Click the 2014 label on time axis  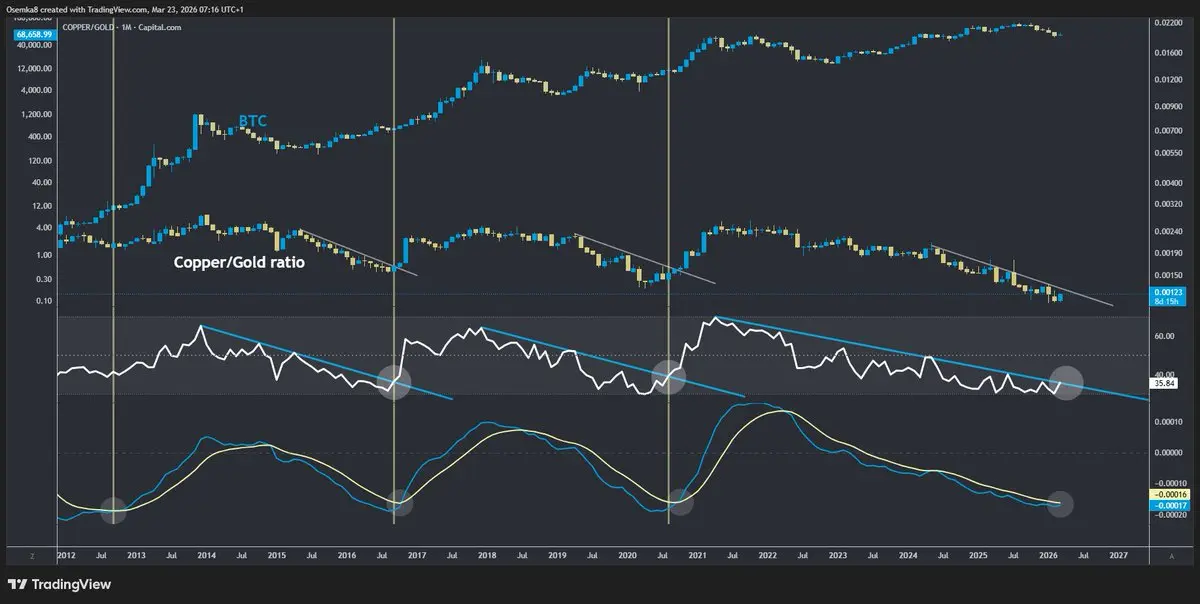pyautogui.click(x=207, y=553)
